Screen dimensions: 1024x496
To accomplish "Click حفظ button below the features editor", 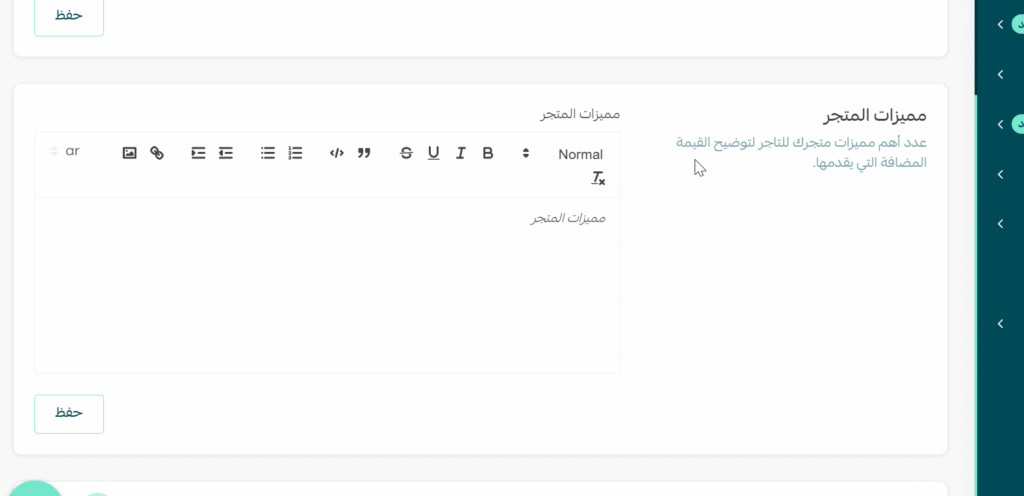I will (69, 413).
